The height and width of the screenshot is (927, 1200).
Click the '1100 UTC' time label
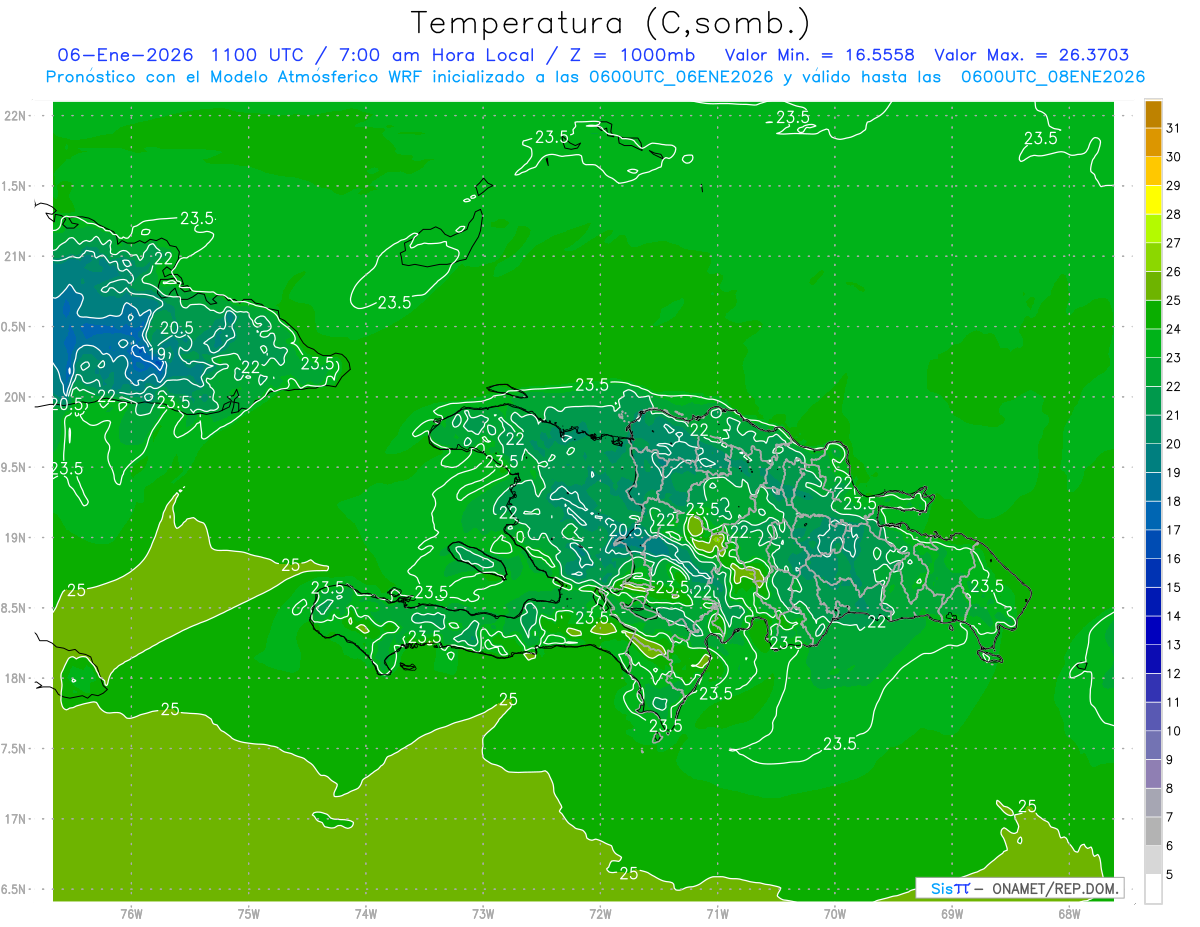click(260, 55)
